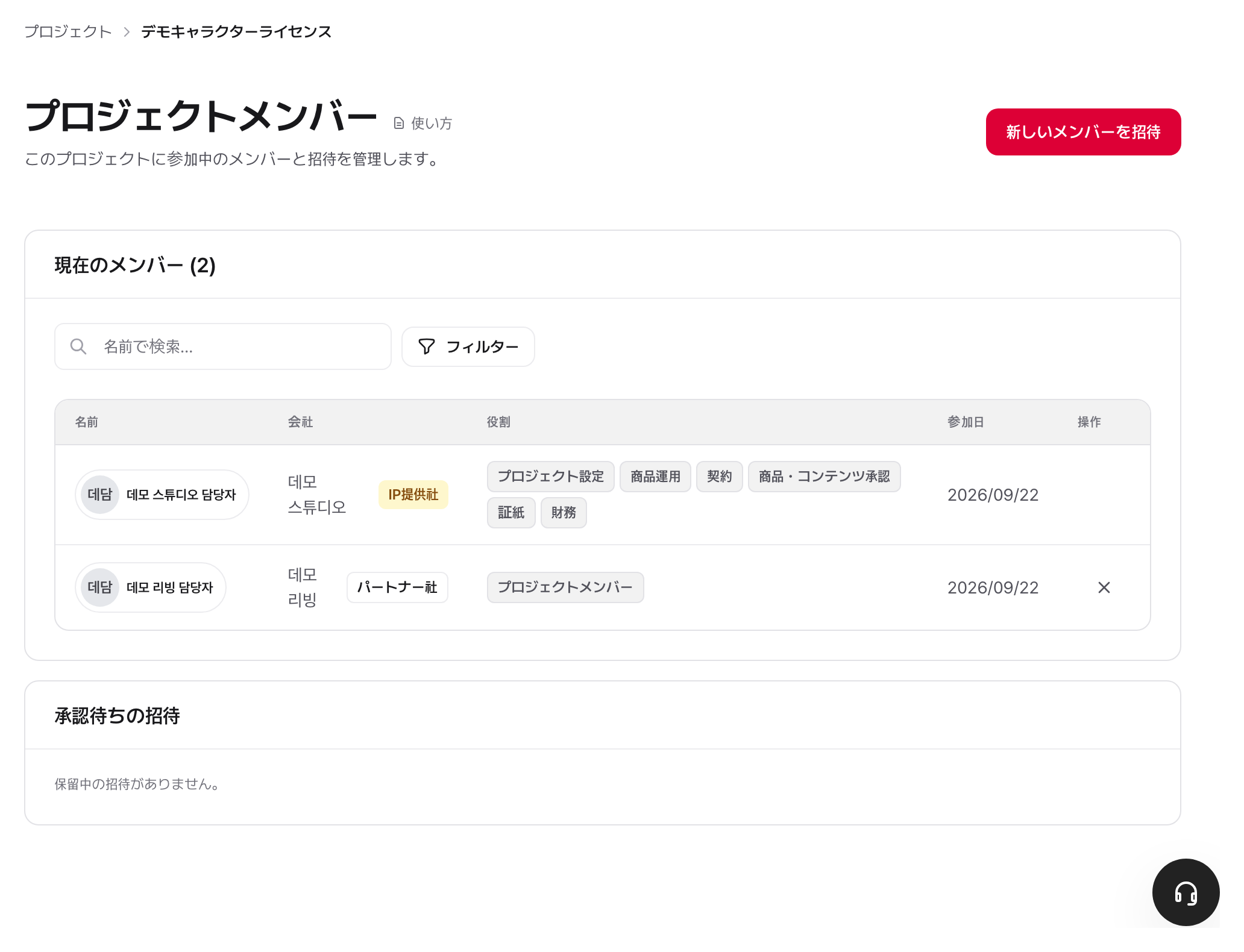The image size is (1244, 952).
Task: Click the 名前 column header
Action: click(87, 422)
